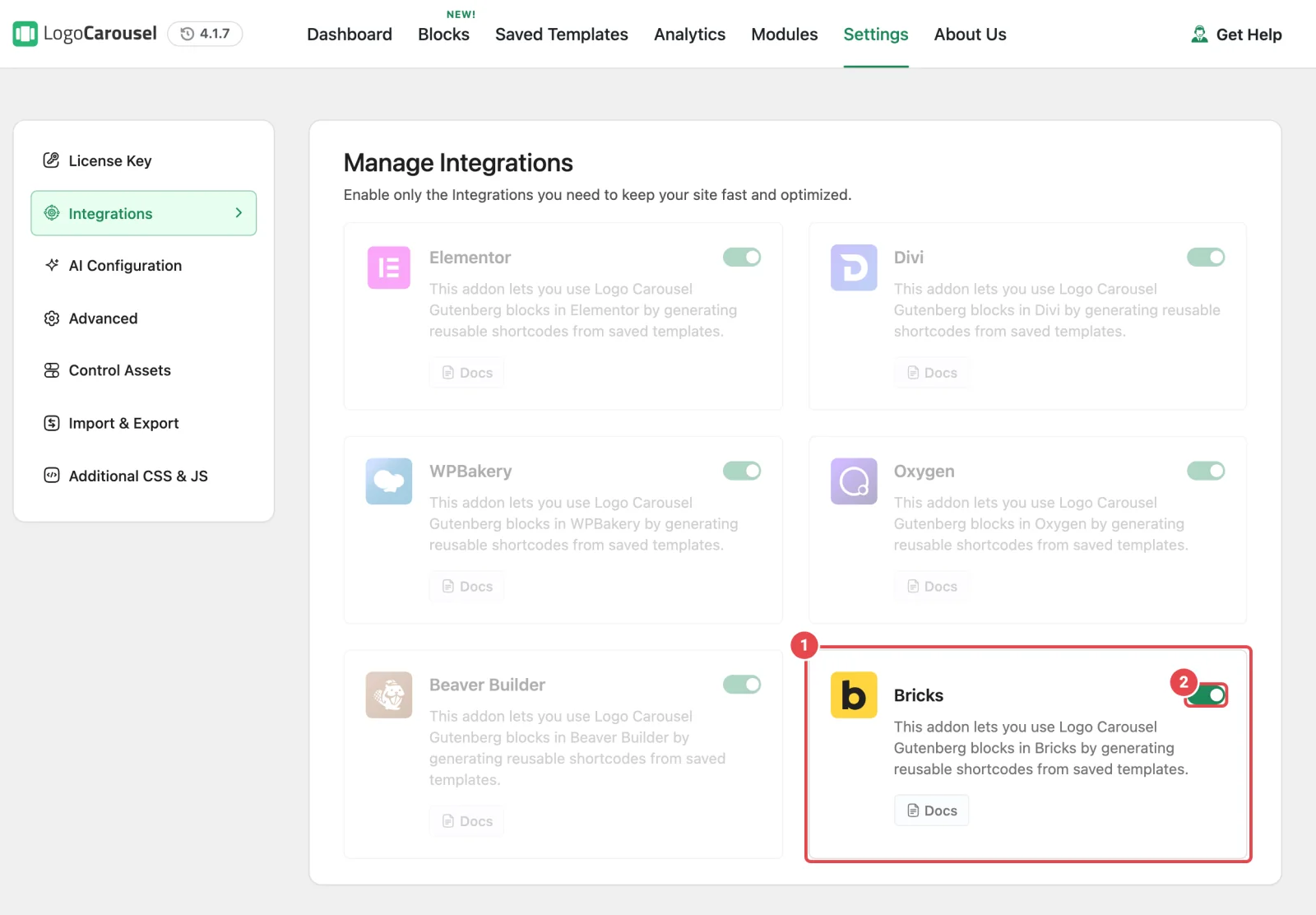
Task: Open the About Us tab
Action: [x=970, y=35]
